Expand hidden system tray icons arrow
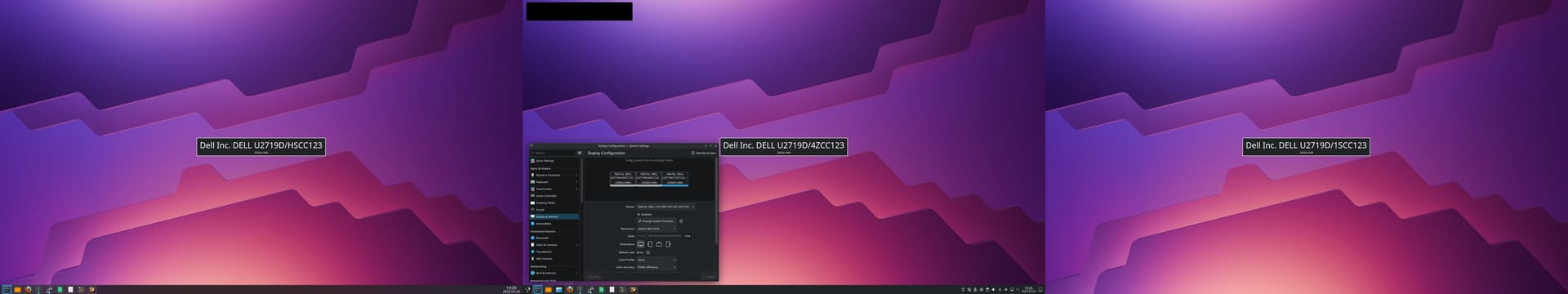Screen dimensions: 1568x294 (x=1018, y=289)
